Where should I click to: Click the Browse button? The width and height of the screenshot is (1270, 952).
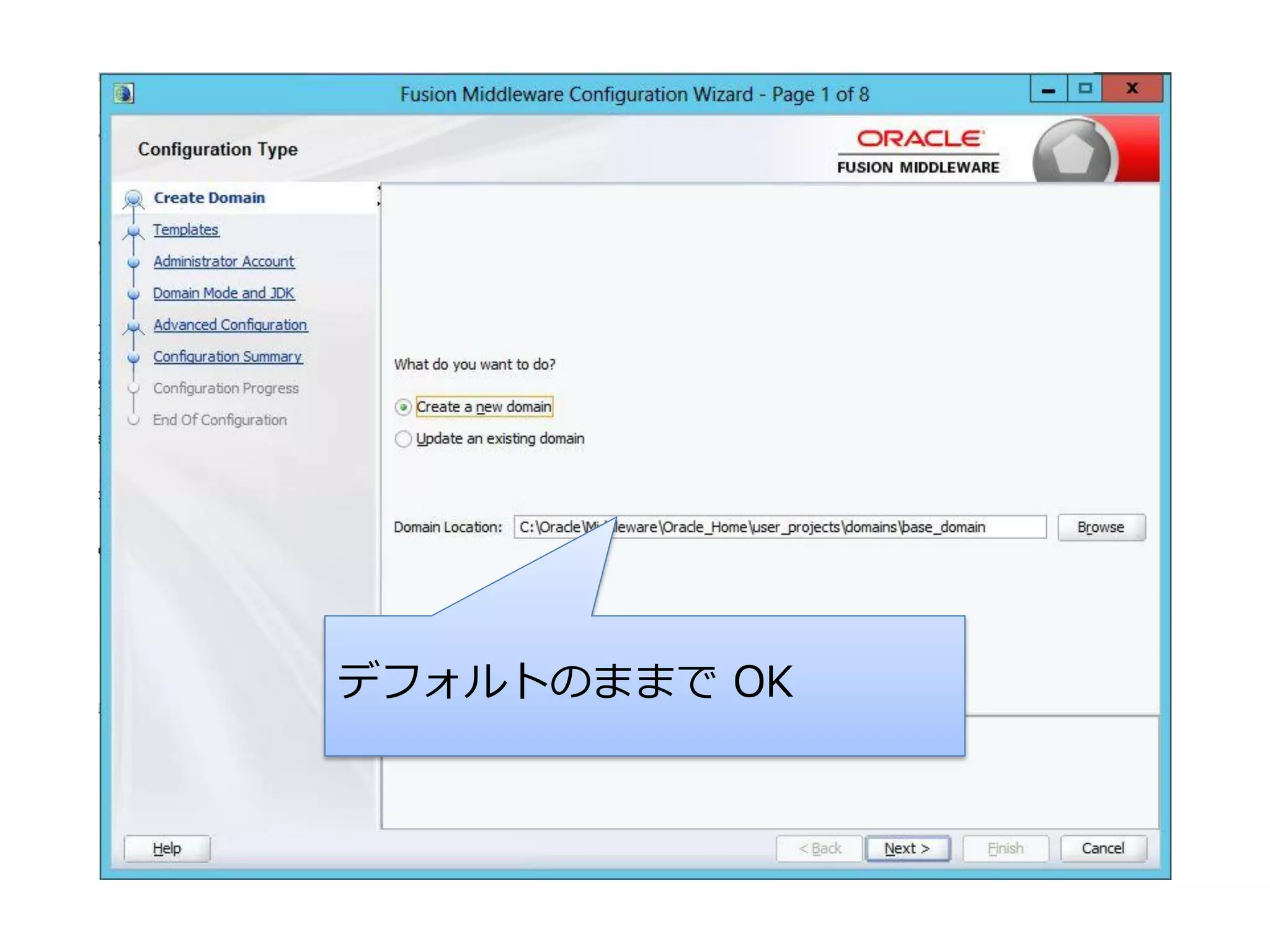(1101, 527)
